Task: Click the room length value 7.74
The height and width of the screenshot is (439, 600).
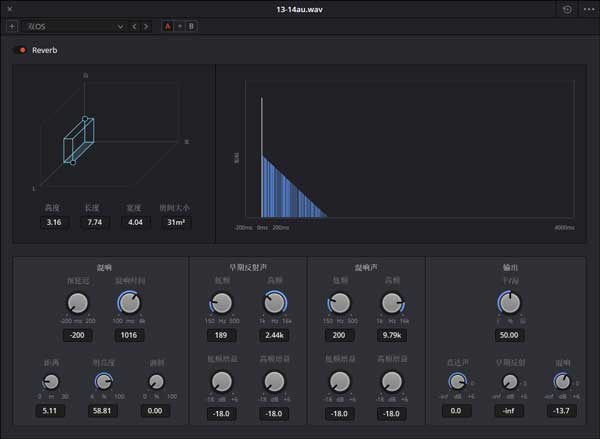Action: coord(94,222)
